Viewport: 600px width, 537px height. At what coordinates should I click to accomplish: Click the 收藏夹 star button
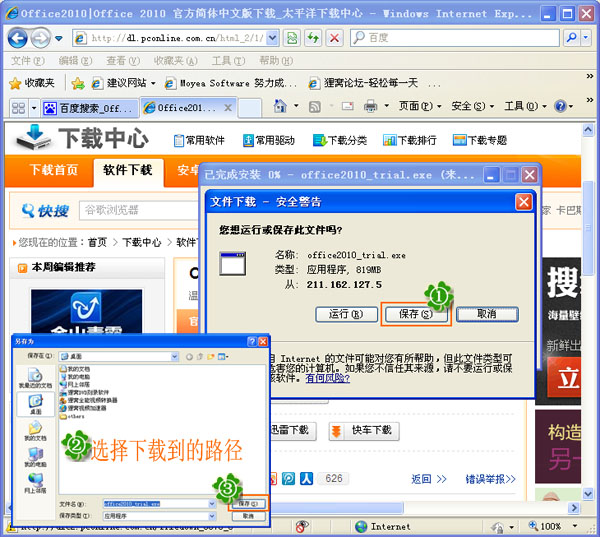(x=32, y=83)
